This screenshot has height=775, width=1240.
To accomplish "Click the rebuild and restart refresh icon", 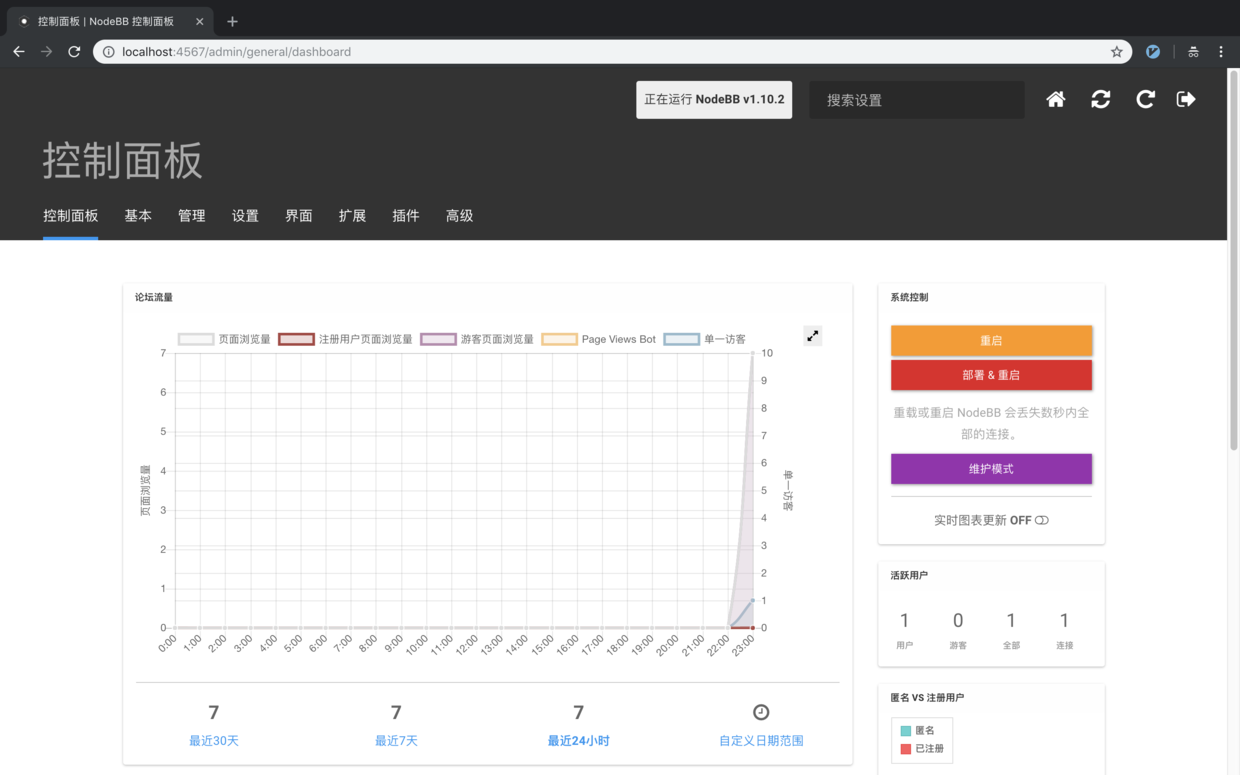I will coord(1100,99).
